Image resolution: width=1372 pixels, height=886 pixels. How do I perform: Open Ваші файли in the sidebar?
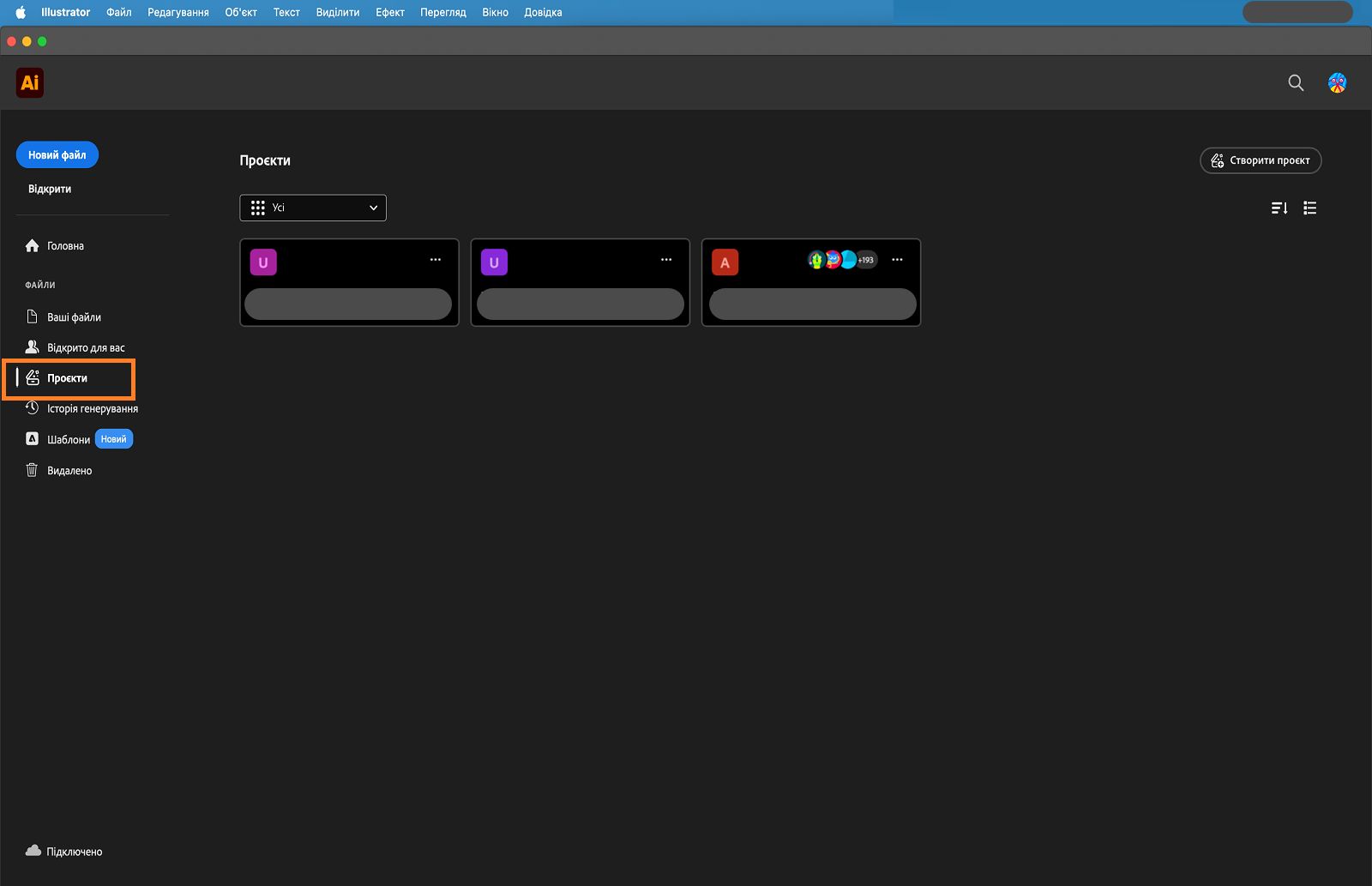pos(74,317)
